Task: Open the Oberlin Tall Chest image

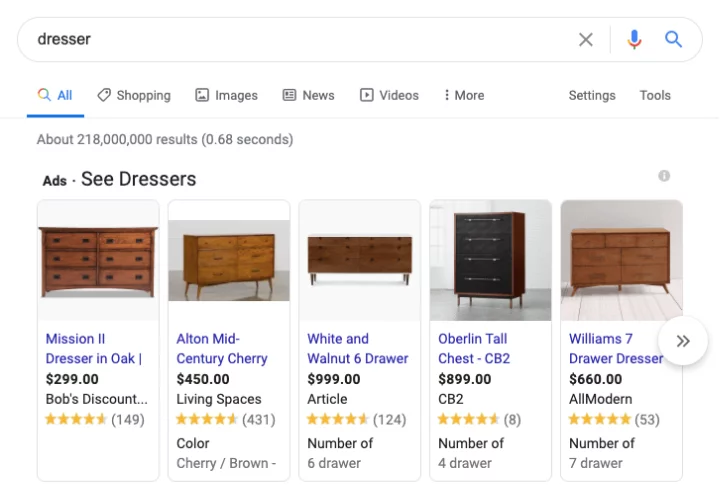Action: tap(491, 260)
